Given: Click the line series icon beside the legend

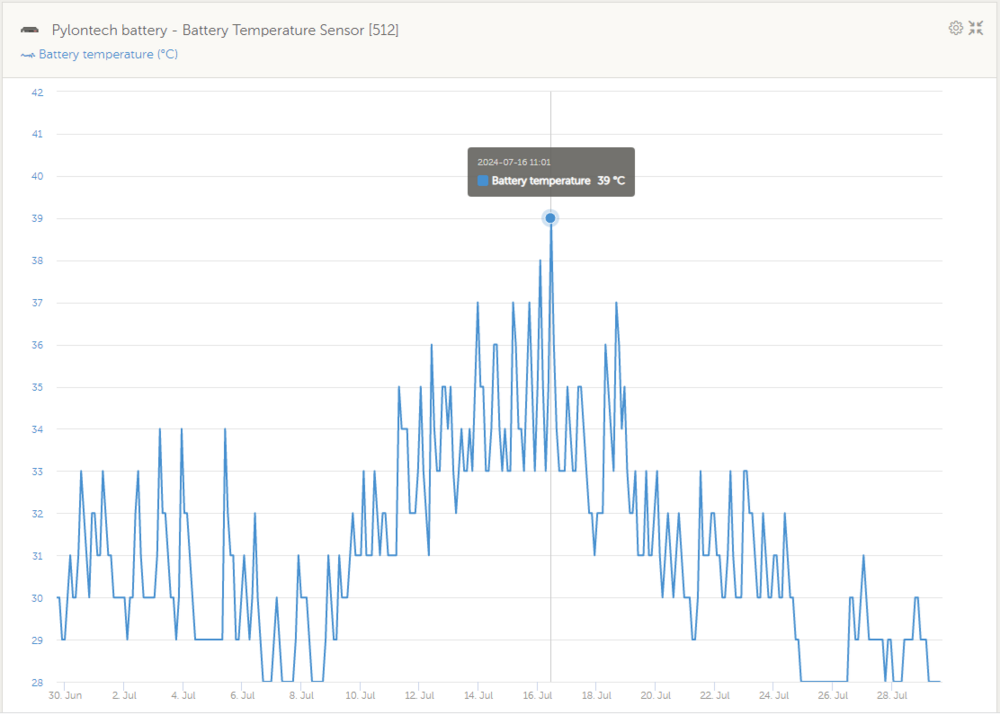Looking at the screenshot, I should [x=27, y=55].
